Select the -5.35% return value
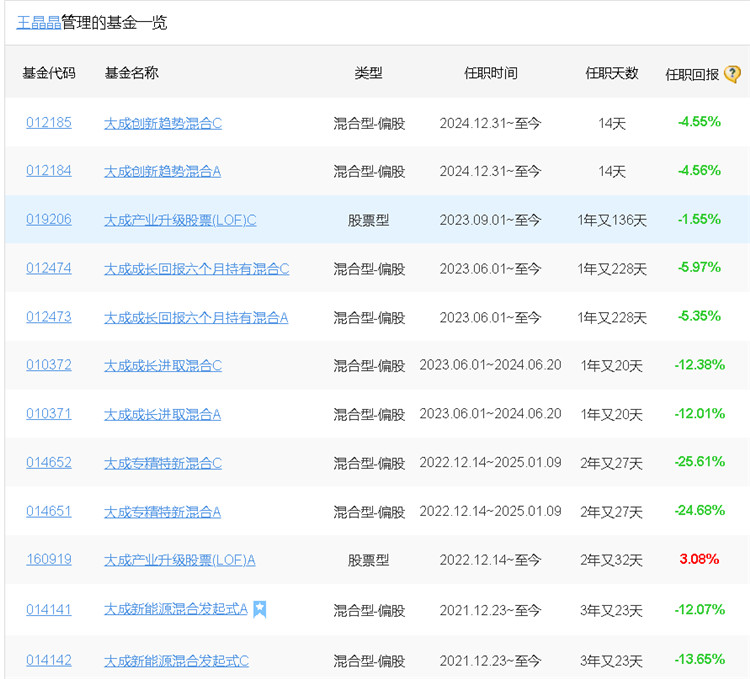The width and height of the screenshot is (750, 679). click(x=699, y=316)
